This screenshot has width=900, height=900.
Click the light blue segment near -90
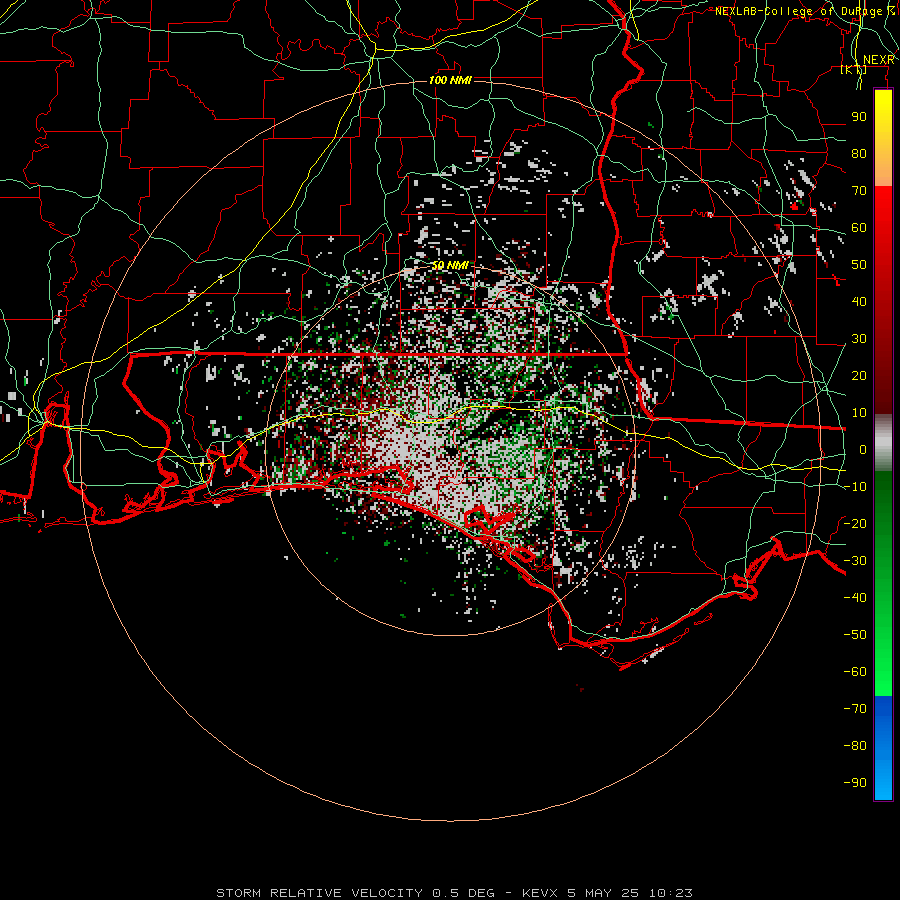point(883,781)
